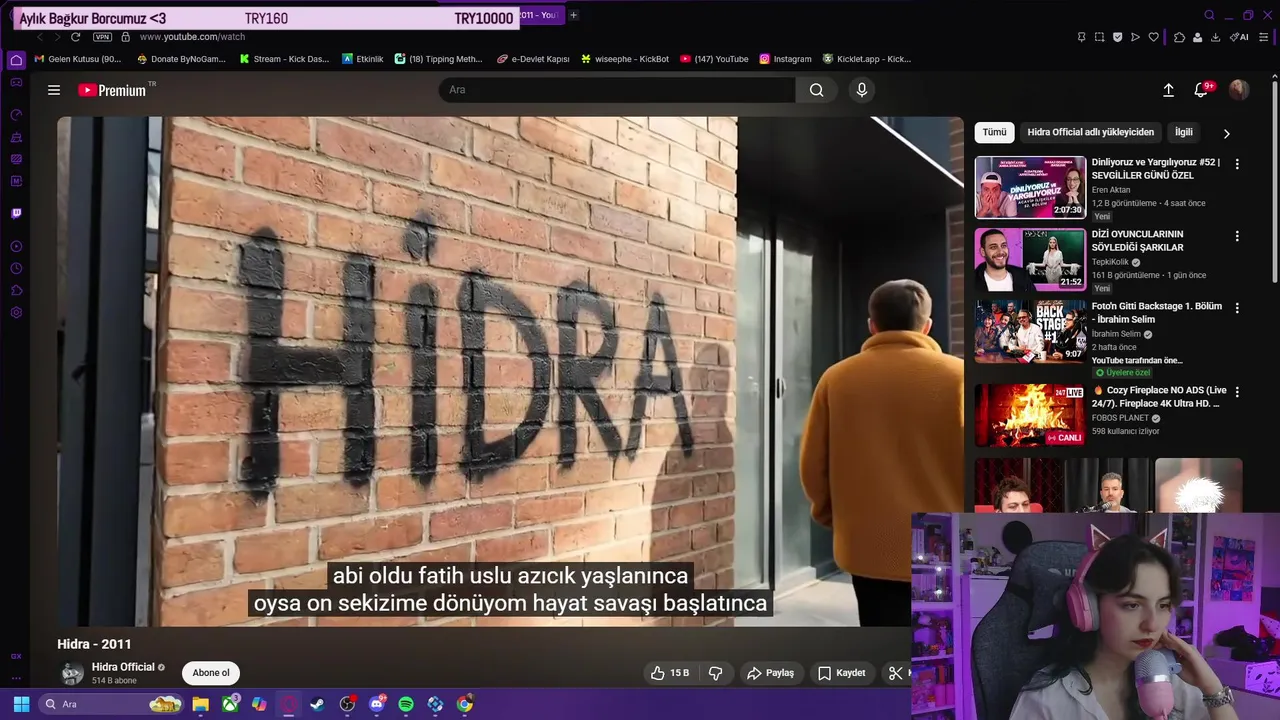1280x720 pixels.
Task: Click the YouTube search field Ara
Action: click(x=617, y=90)
